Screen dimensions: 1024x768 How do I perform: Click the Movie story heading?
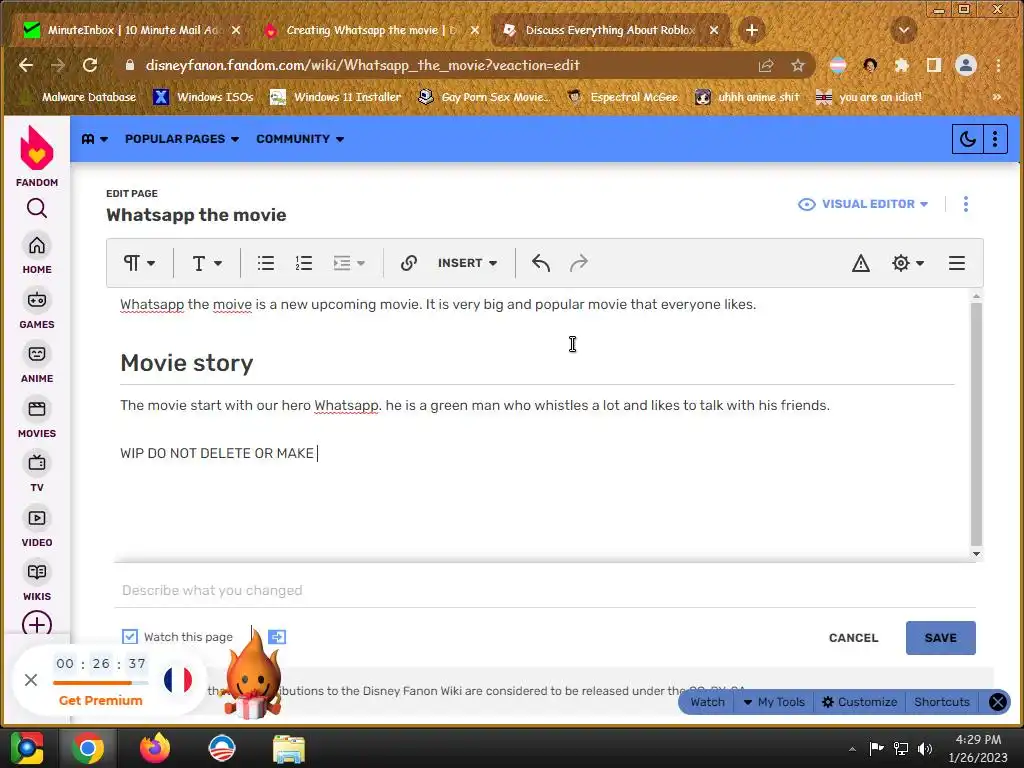pos(186,362)
